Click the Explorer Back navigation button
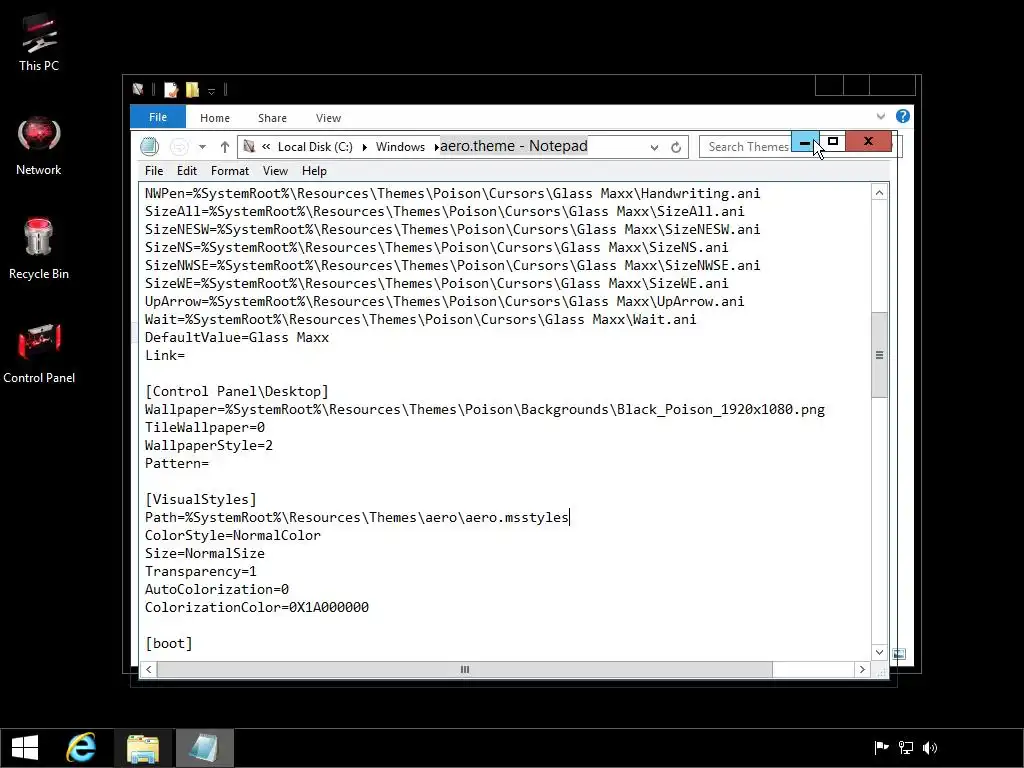1024x768 pixels. 150,146
